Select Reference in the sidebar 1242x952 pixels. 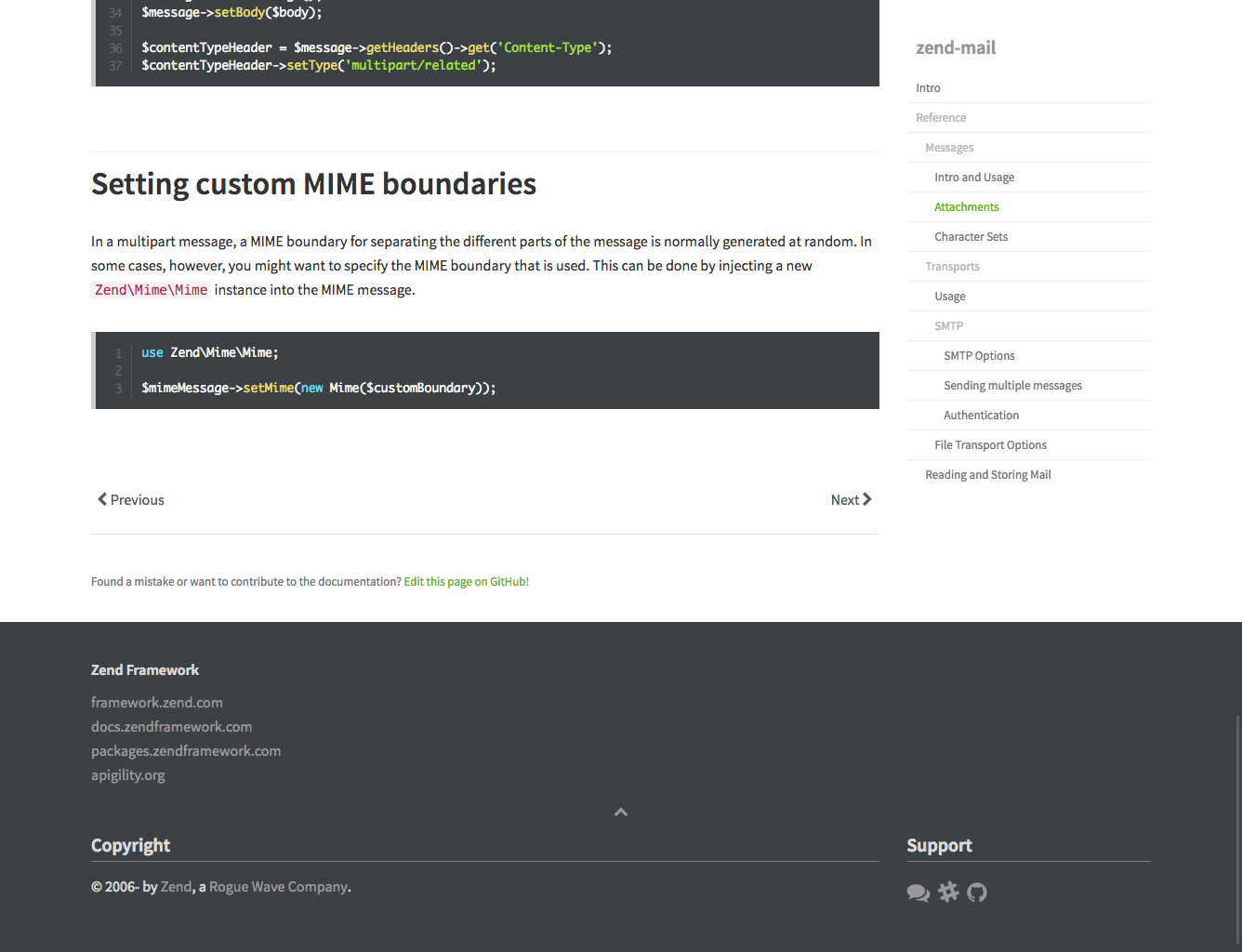tap(1029, 118)
